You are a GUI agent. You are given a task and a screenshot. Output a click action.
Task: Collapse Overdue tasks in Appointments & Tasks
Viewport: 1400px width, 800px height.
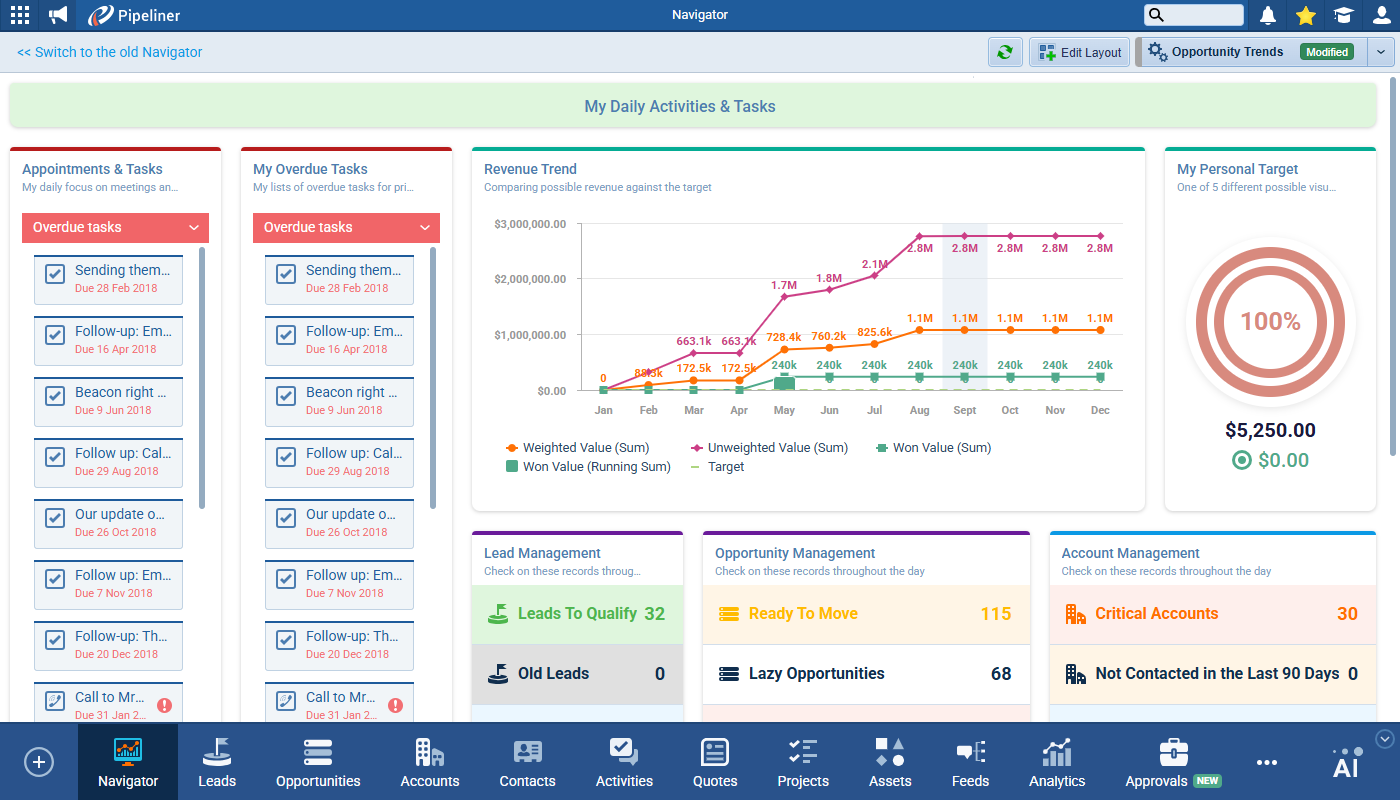(x=194, y=228)
